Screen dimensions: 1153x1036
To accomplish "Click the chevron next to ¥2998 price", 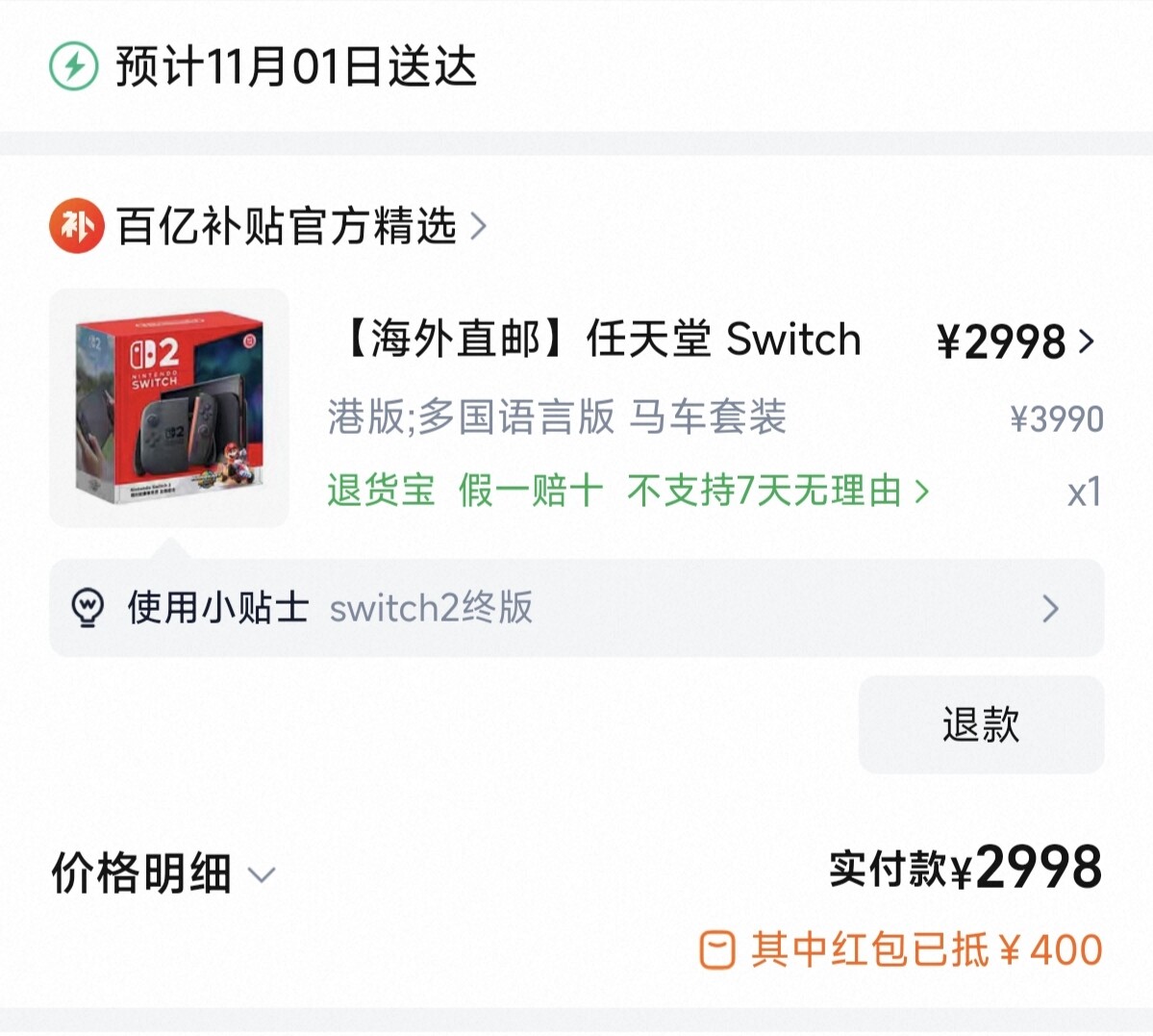I will (x=1086, y=341).
